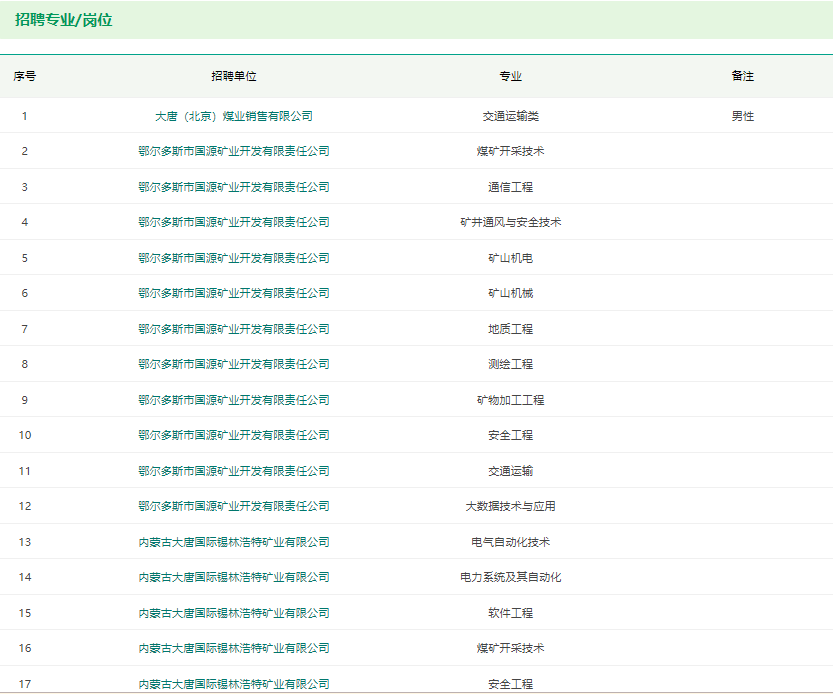Screen dimensions: 833x694
Task: Click serial number "15" in the 序号 column
Action: (25, 613)
